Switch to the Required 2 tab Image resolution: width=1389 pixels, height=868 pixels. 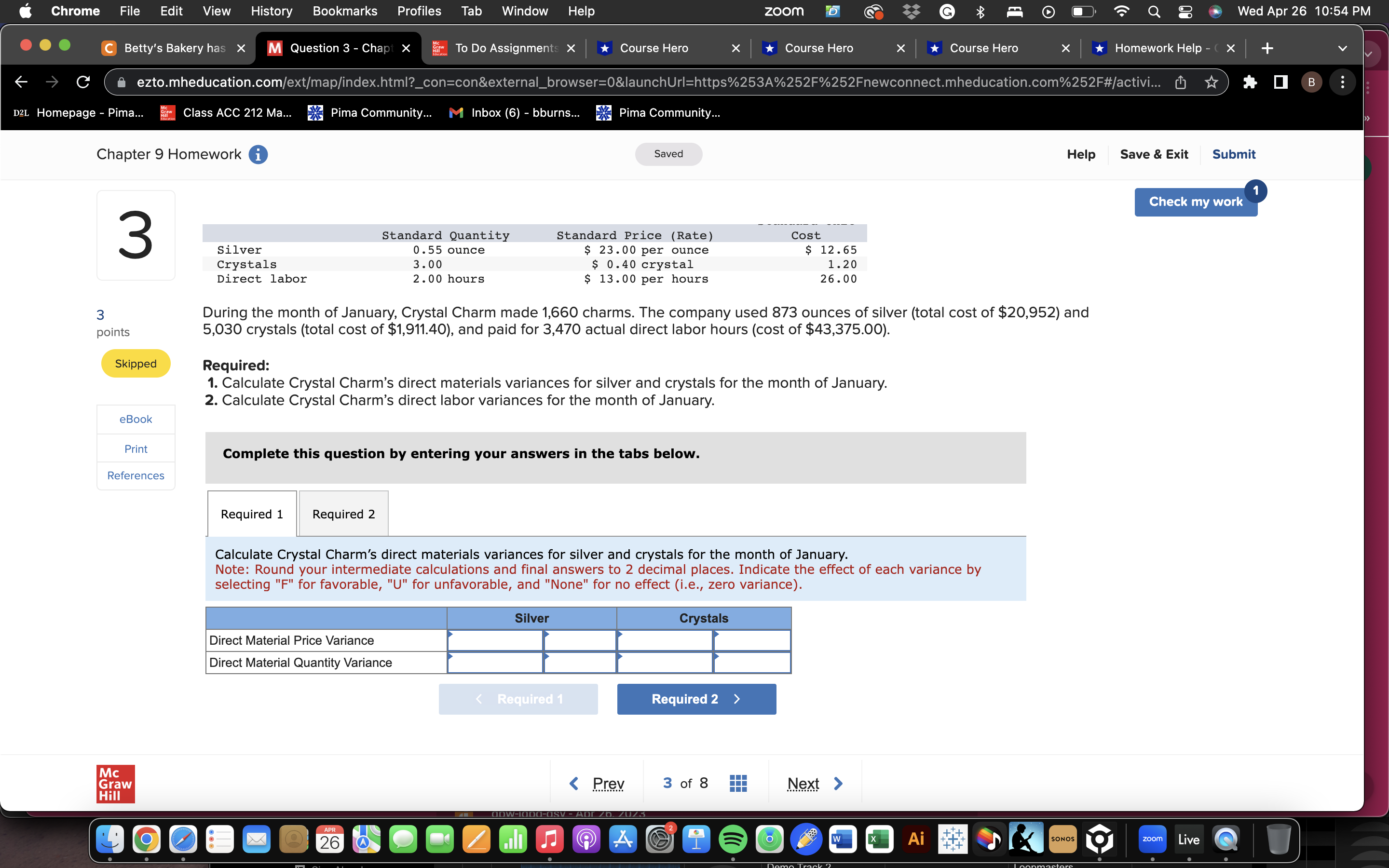343,514
